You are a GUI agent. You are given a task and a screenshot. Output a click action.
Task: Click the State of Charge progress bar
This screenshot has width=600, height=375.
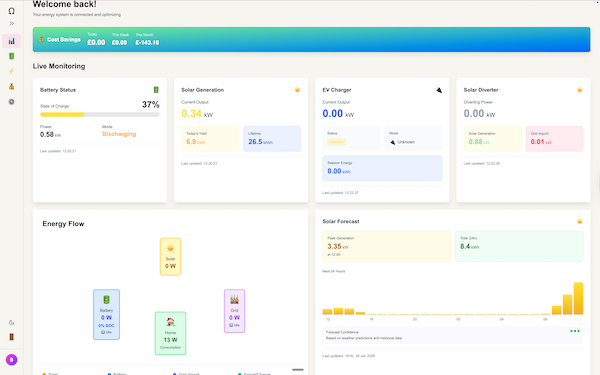click(99, 114)
